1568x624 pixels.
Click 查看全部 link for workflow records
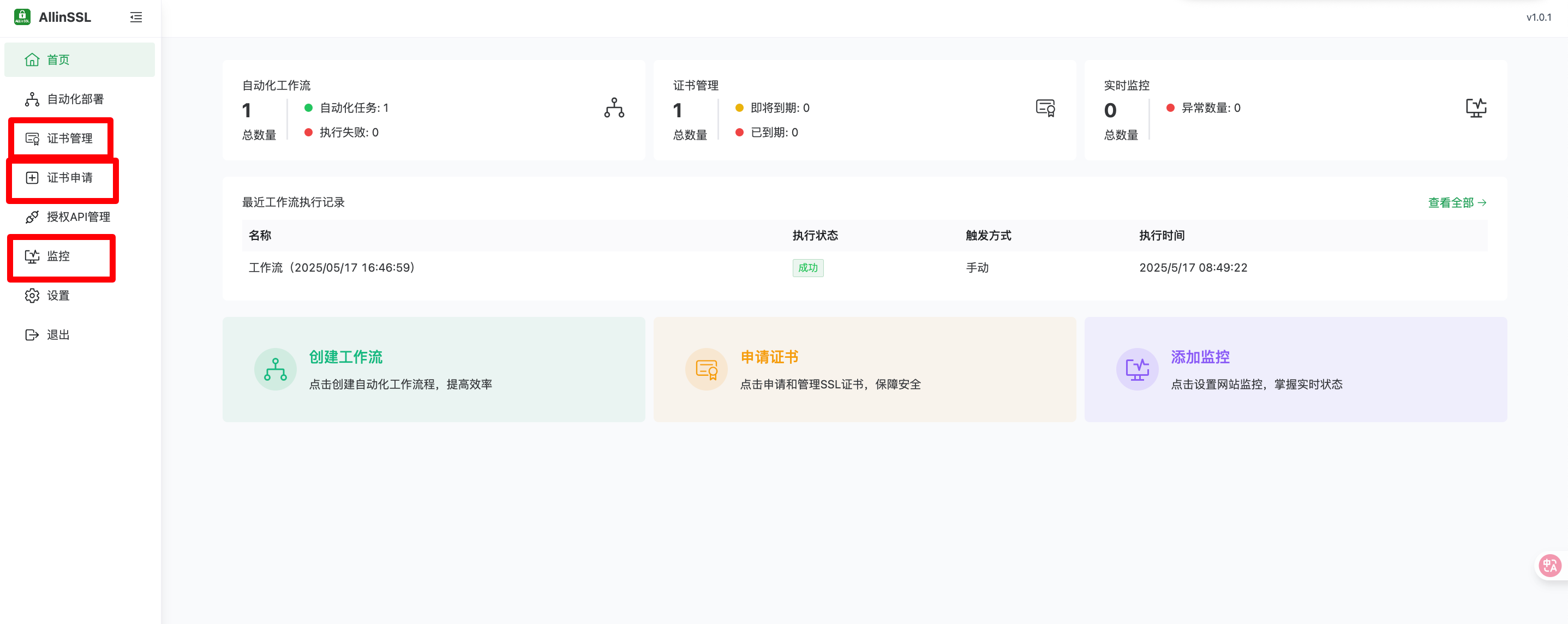click(1457, 203)
